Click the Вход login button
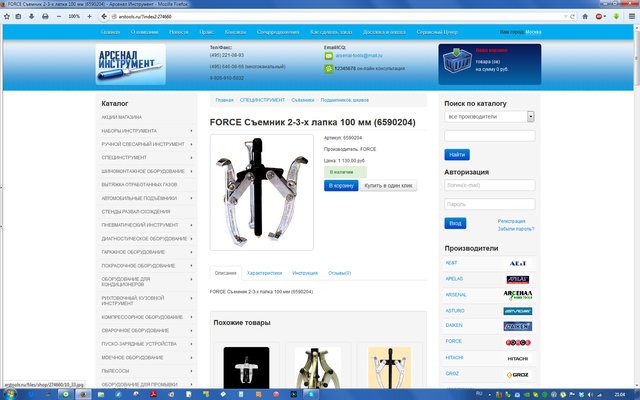The image size is (640, 400). (455, 223)
